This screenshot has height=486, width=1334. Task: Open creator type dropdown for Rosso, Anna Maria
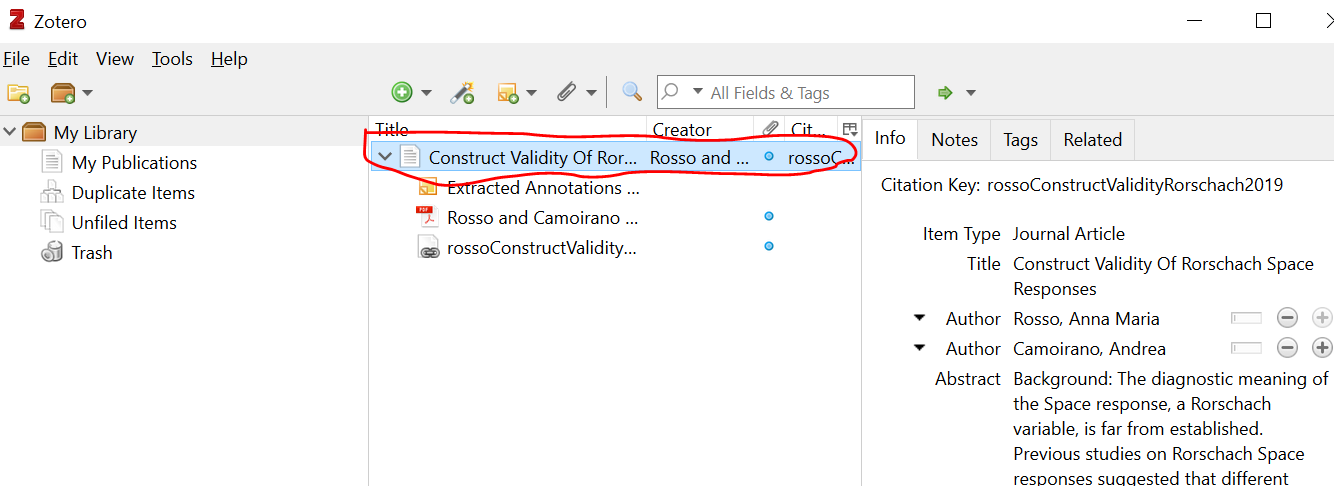click(x=919, y=319)
